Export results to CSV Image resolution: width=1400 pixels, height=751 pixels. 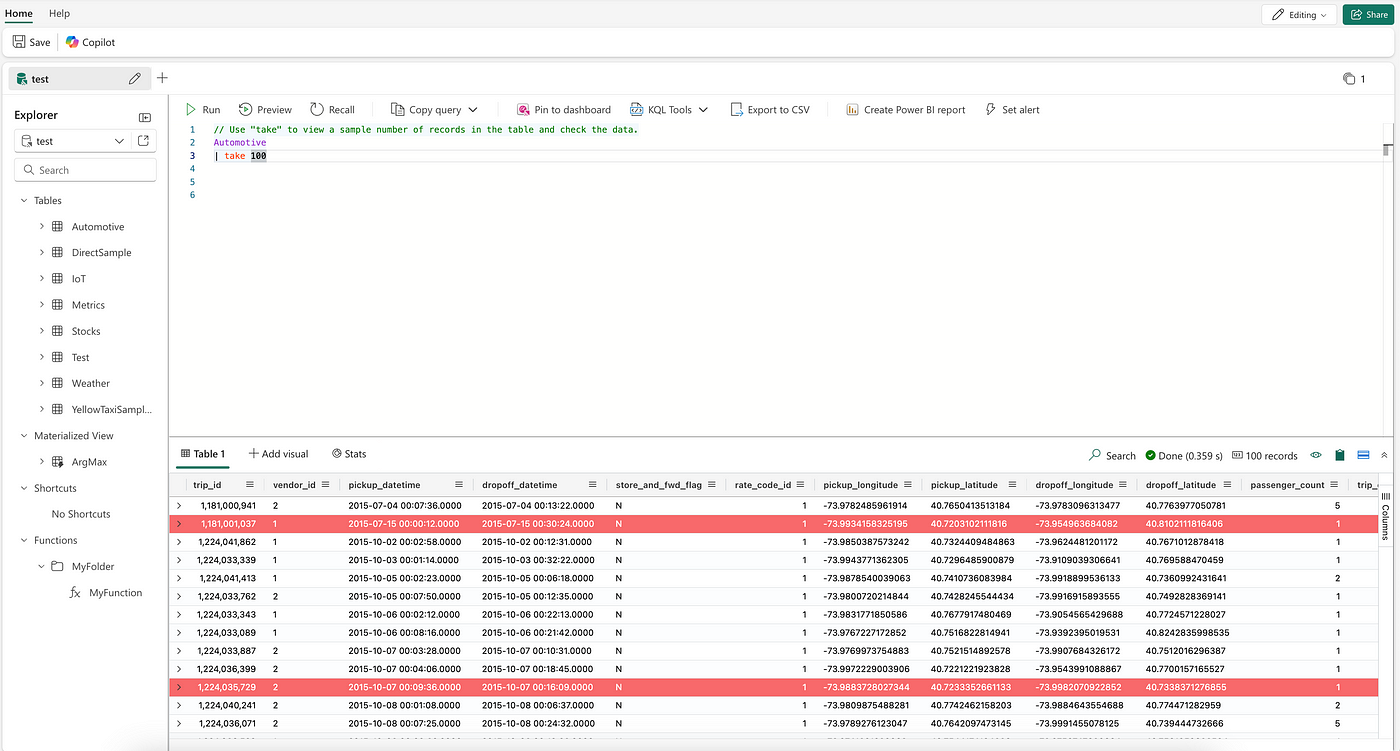pos(770,110)
